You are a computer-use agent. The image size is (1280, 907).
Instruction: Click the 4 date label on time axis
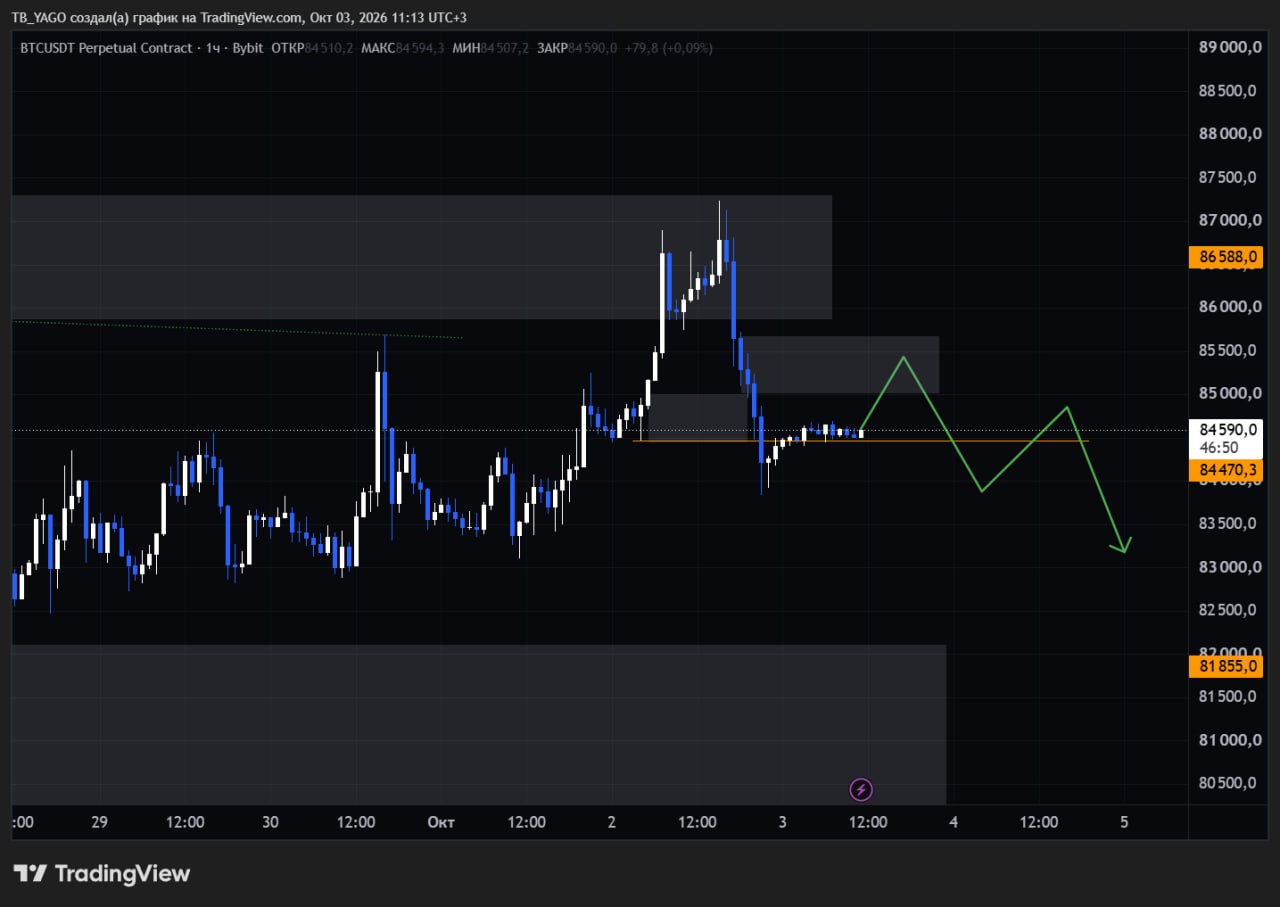click(x=953, y=822)
